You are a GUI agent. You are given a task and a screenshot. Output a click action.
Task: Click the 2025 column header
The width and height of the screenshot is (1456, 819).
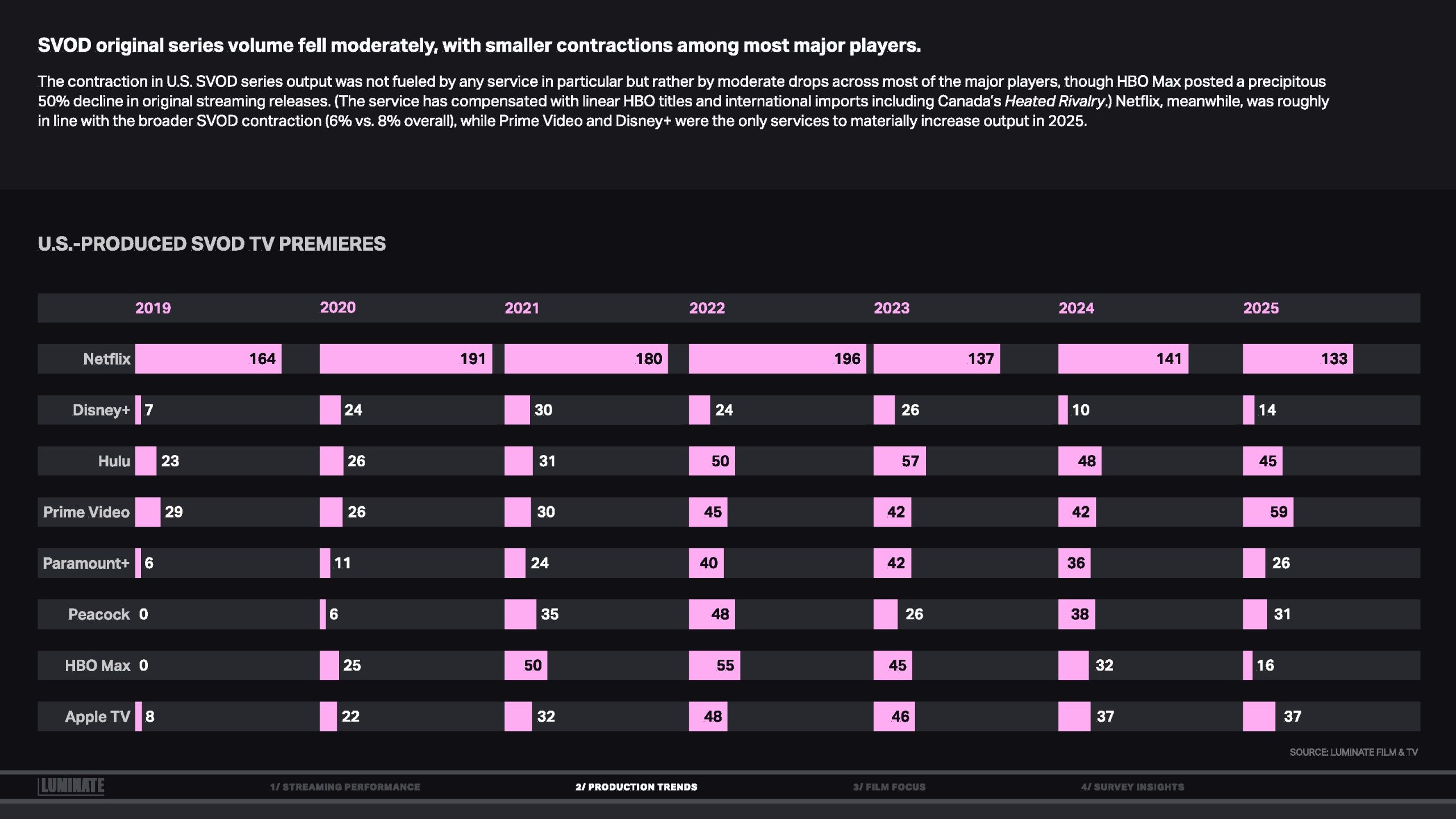1260,308
